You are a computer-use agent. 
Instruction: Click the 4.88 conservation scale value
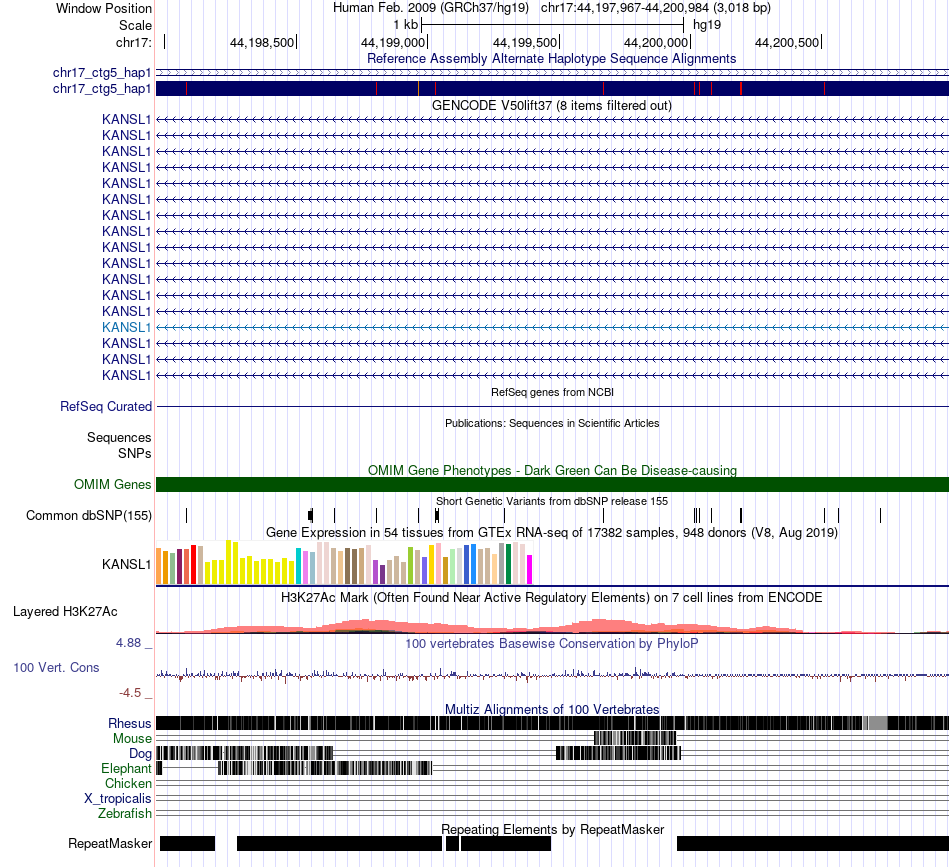[x=128, y=643]
